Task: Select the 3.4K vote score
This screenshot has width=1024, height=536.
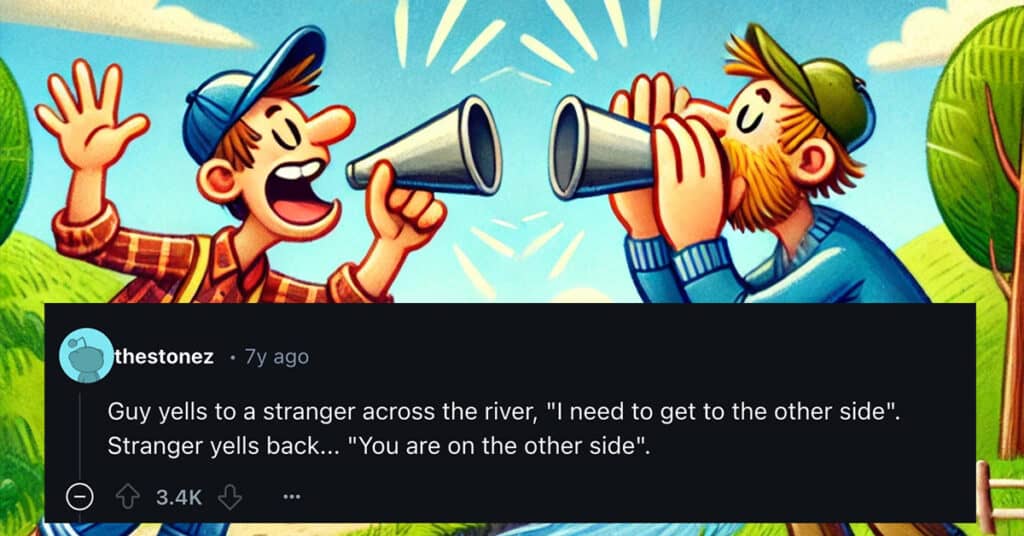Action: (x=179, y=498)
